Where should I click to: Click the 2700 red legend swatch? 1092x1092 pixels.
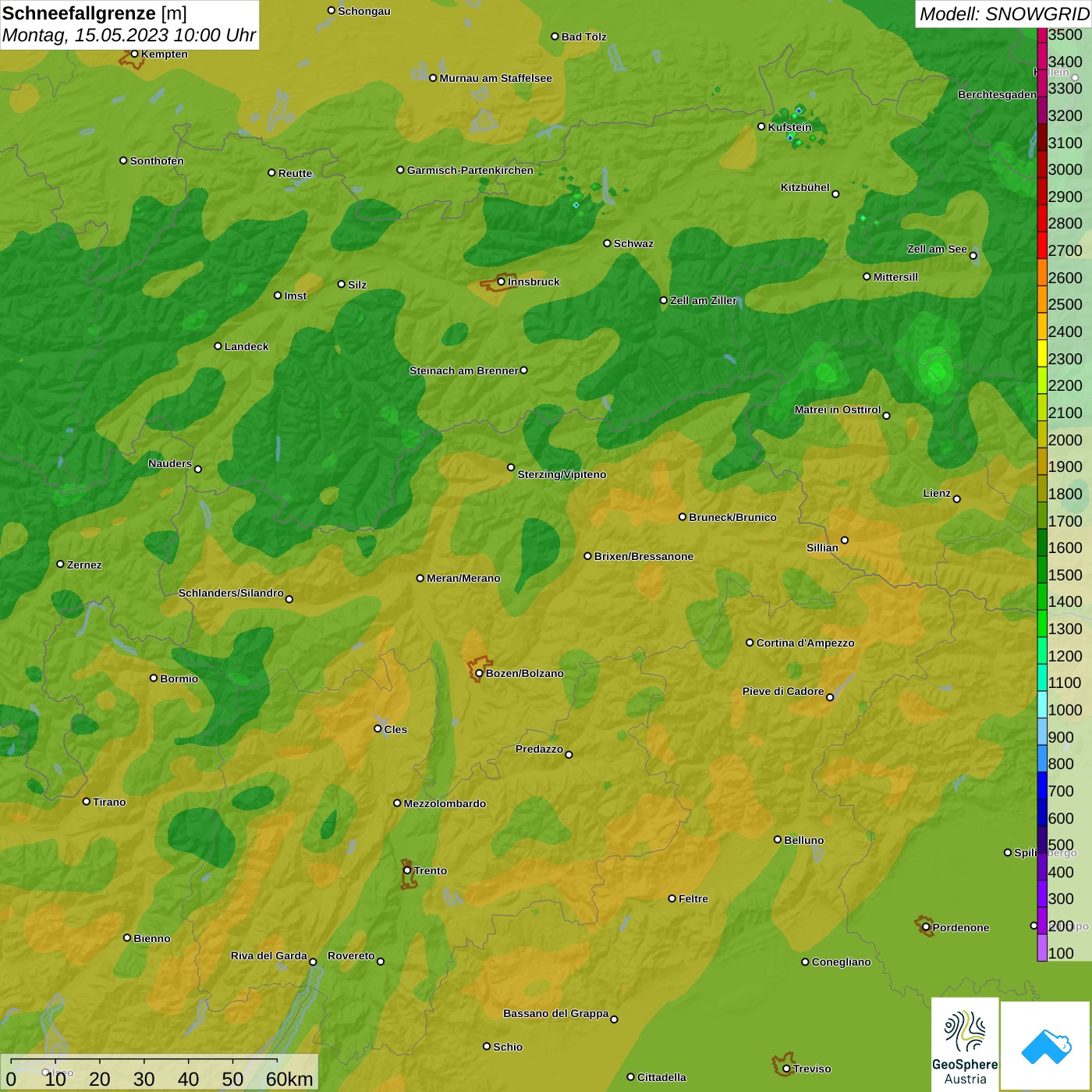point(1042,250)
